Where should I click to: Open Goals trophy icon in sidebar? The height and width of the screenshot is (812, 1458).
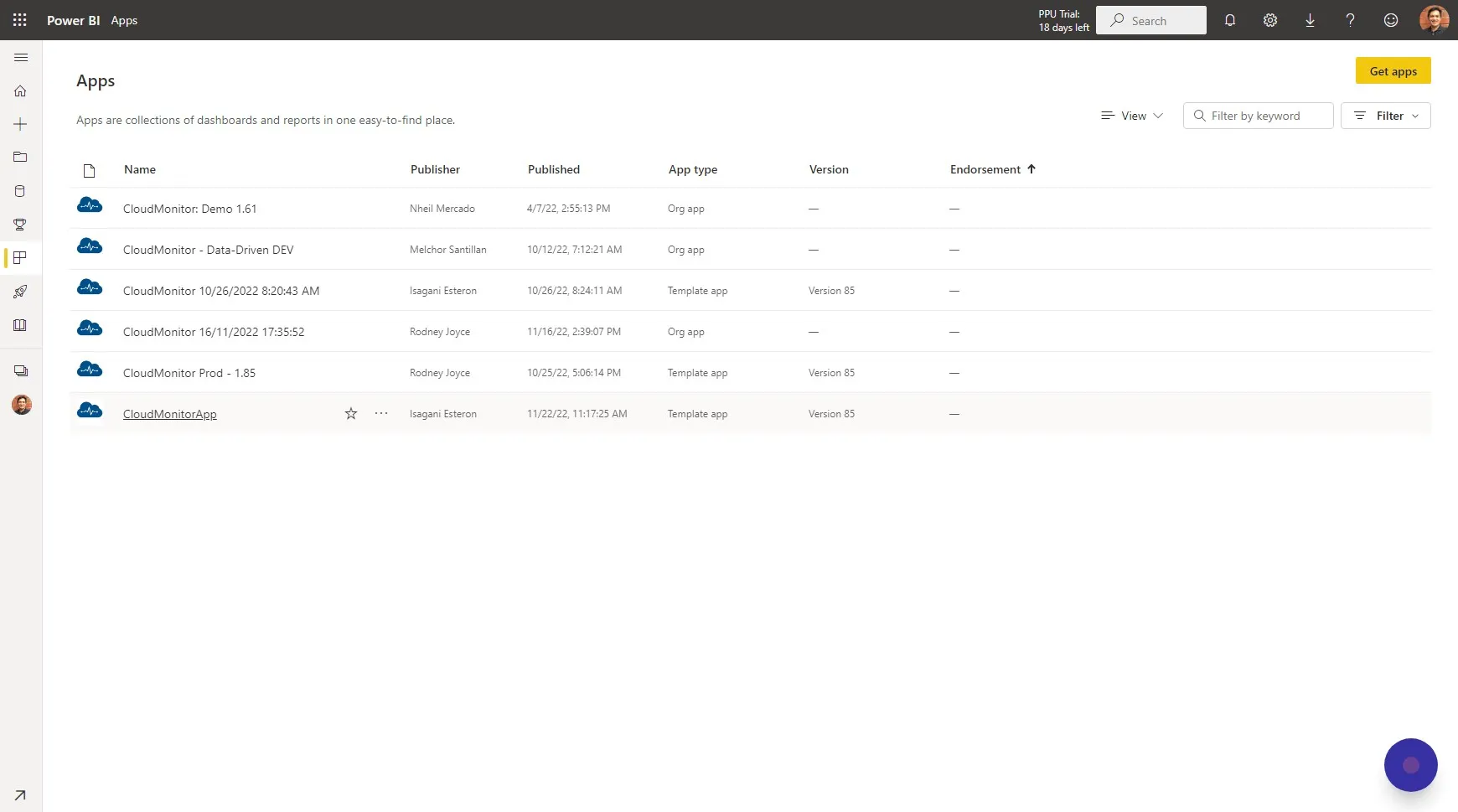pyautogui.click(x=21, y=225)
